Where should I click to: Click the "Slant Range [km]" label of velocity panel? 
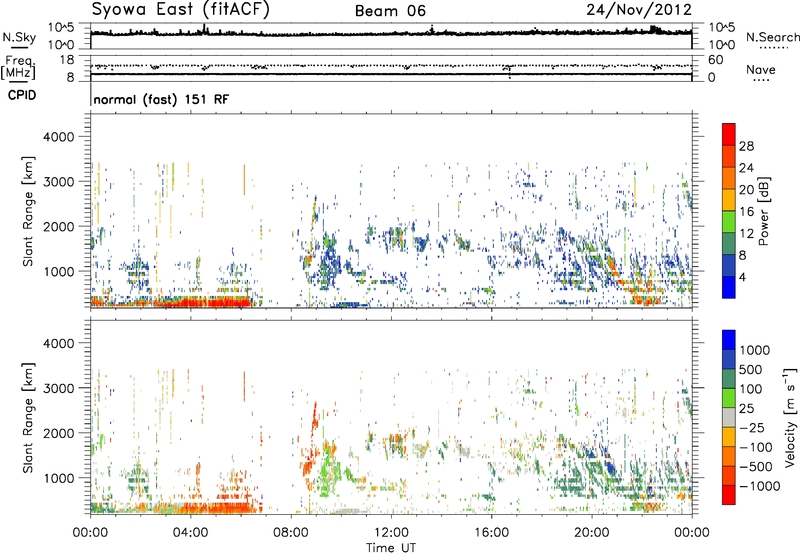28,418
